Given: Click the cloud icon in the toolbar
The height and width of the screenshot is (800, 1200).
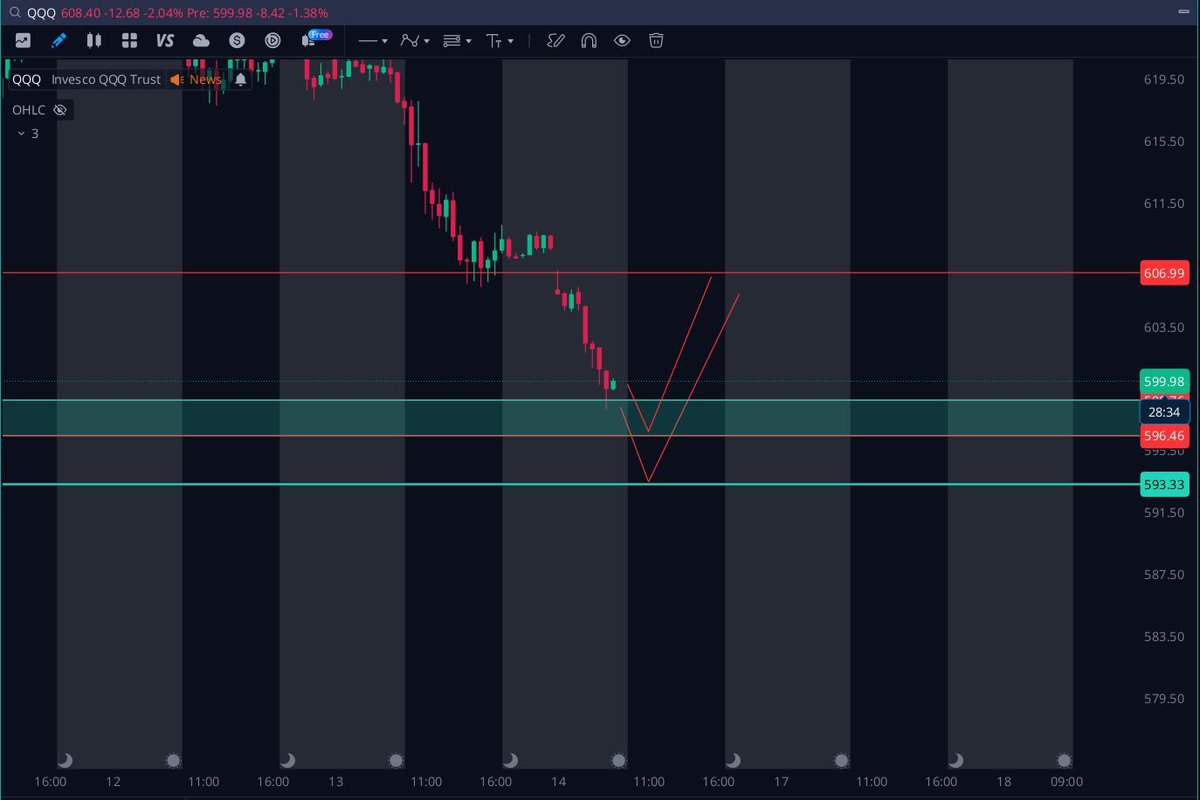Looking at the screenshot, I should point(201,41).
